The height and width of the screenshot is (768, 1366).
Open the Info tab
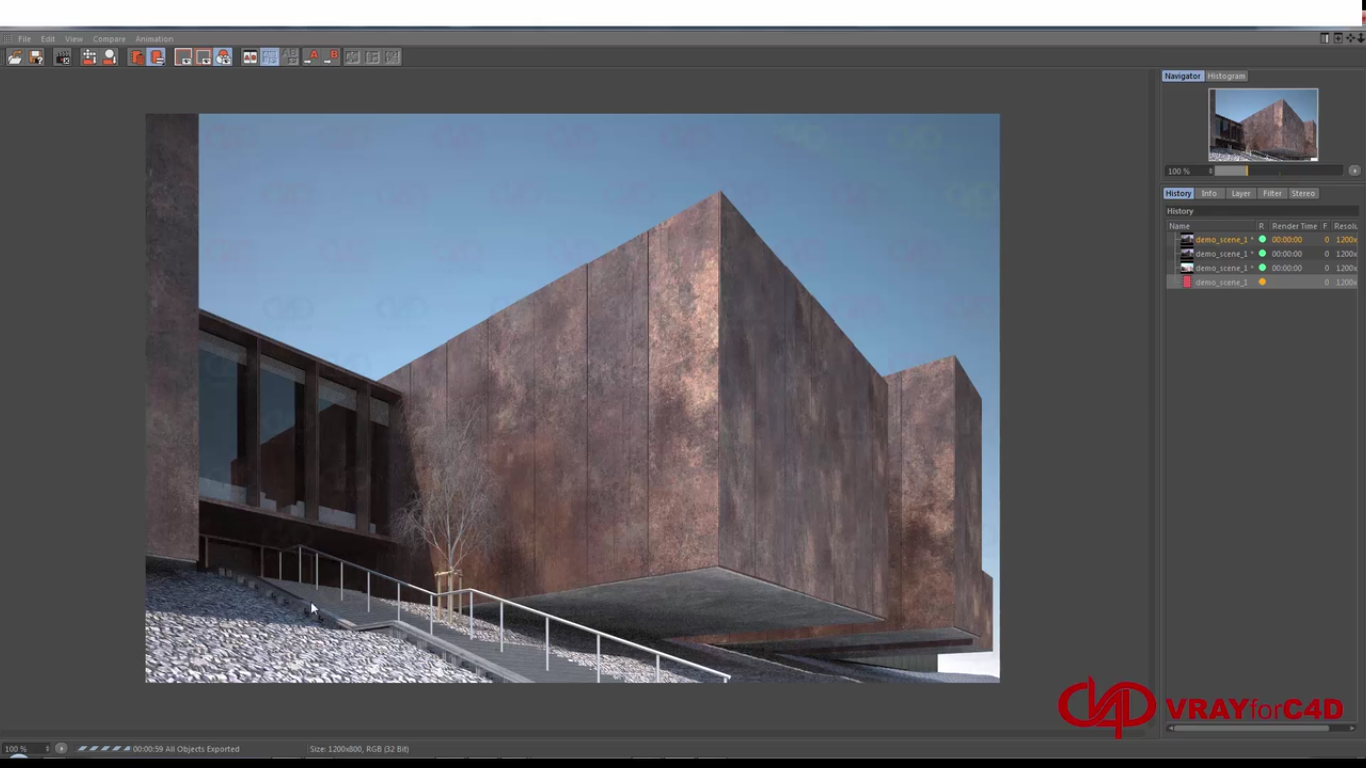pos(1209,193)
